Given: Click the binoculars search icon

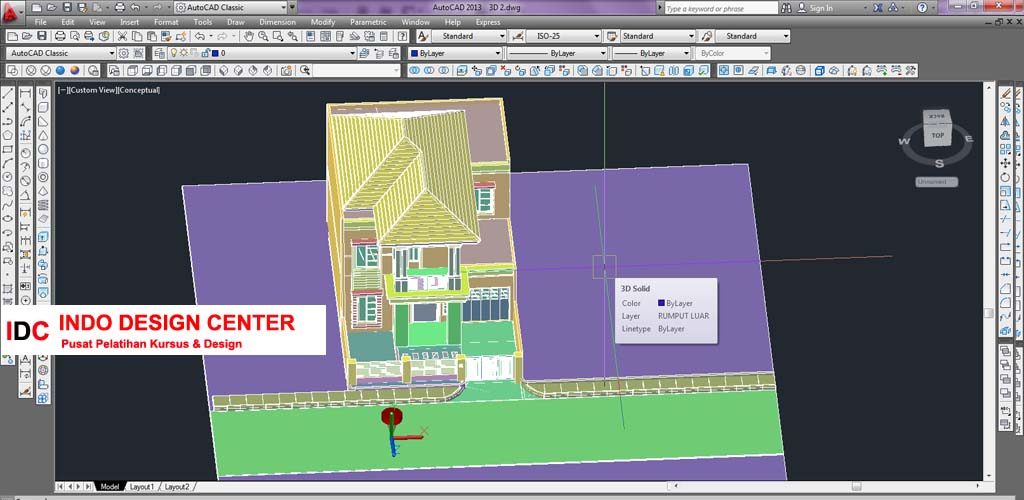Looking at the screenshot, I should point(786,8).
